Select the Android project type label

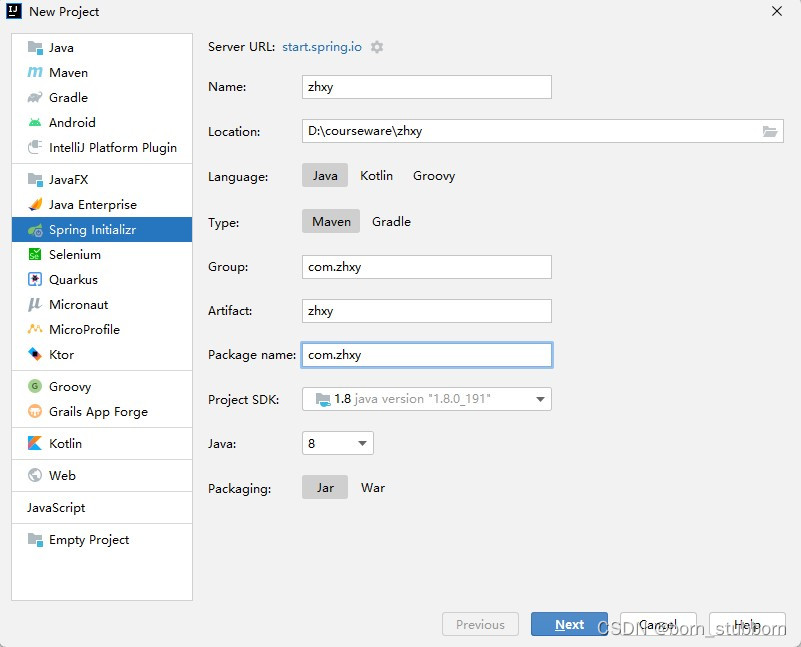pos(72,123)
